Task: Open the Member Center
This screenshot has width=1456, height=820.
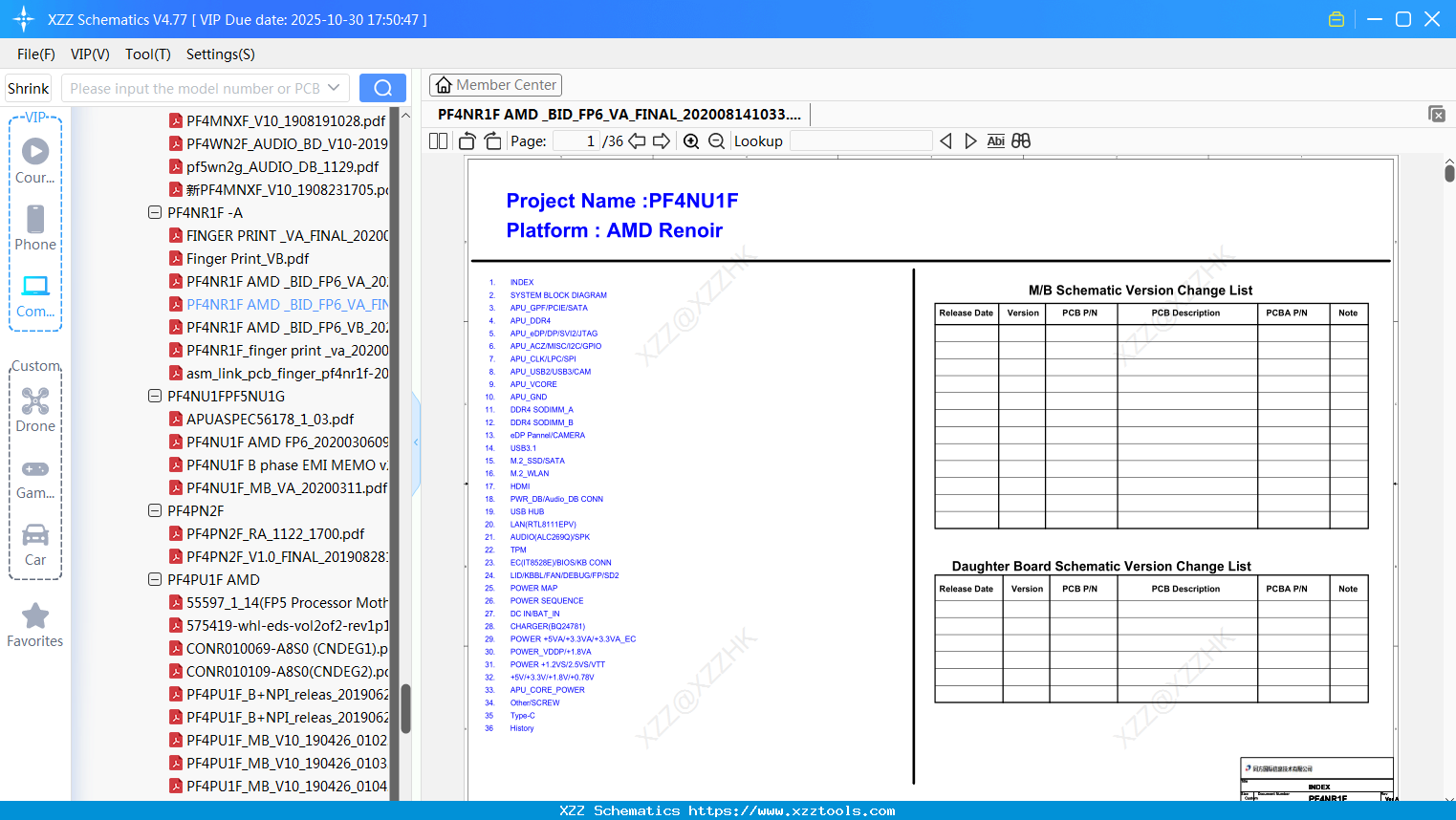Action: [x=495, y=85]
